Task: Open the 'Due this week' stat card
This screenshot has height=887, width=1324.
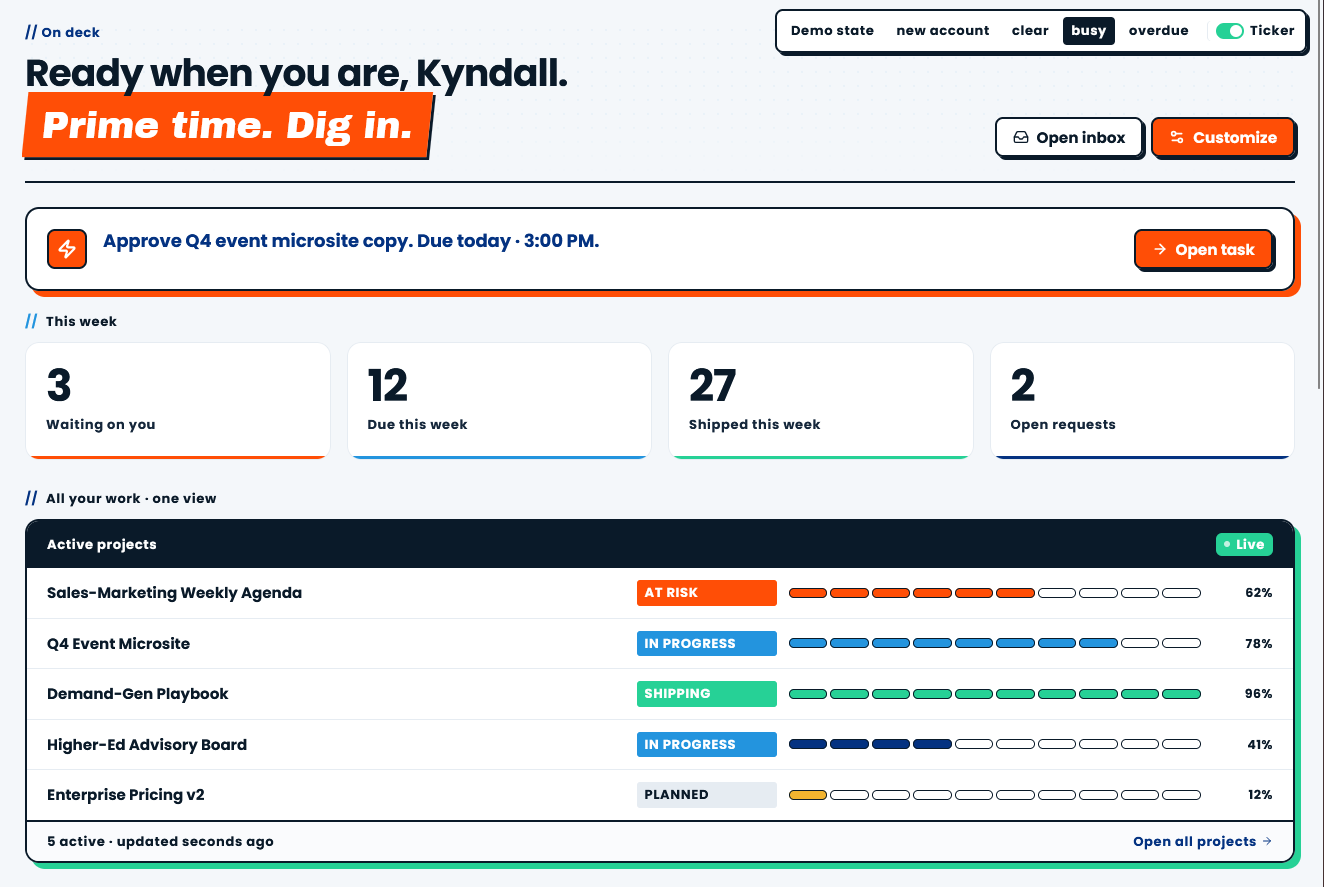Action: coord(499,401)
